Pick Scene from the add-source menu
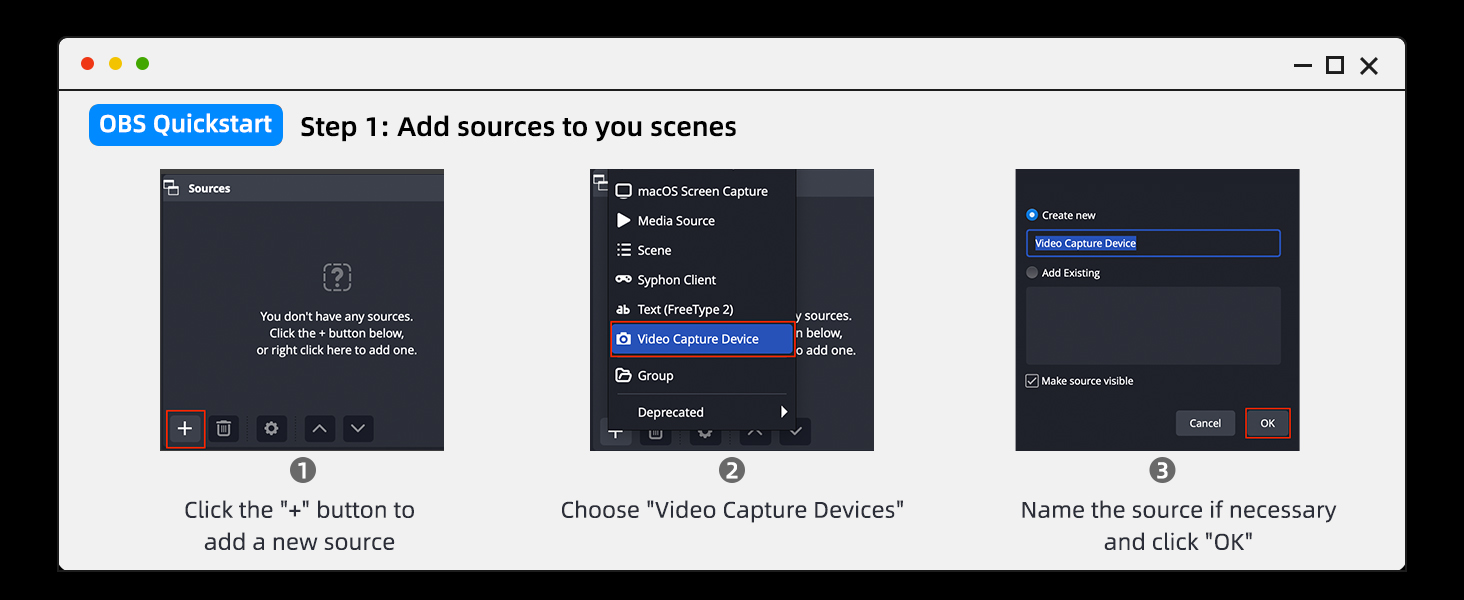 [x=654, y=250]
